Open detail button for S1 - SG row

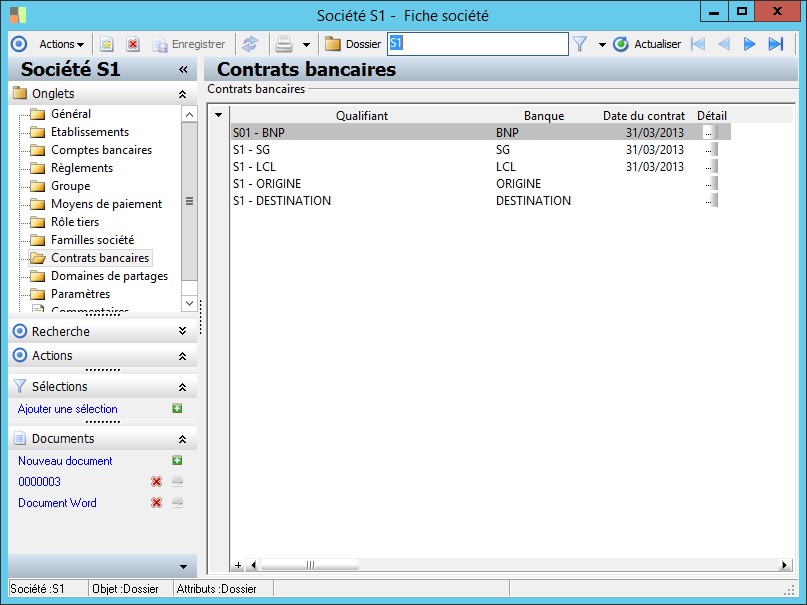pyautogui.click(x=709, y=150)
